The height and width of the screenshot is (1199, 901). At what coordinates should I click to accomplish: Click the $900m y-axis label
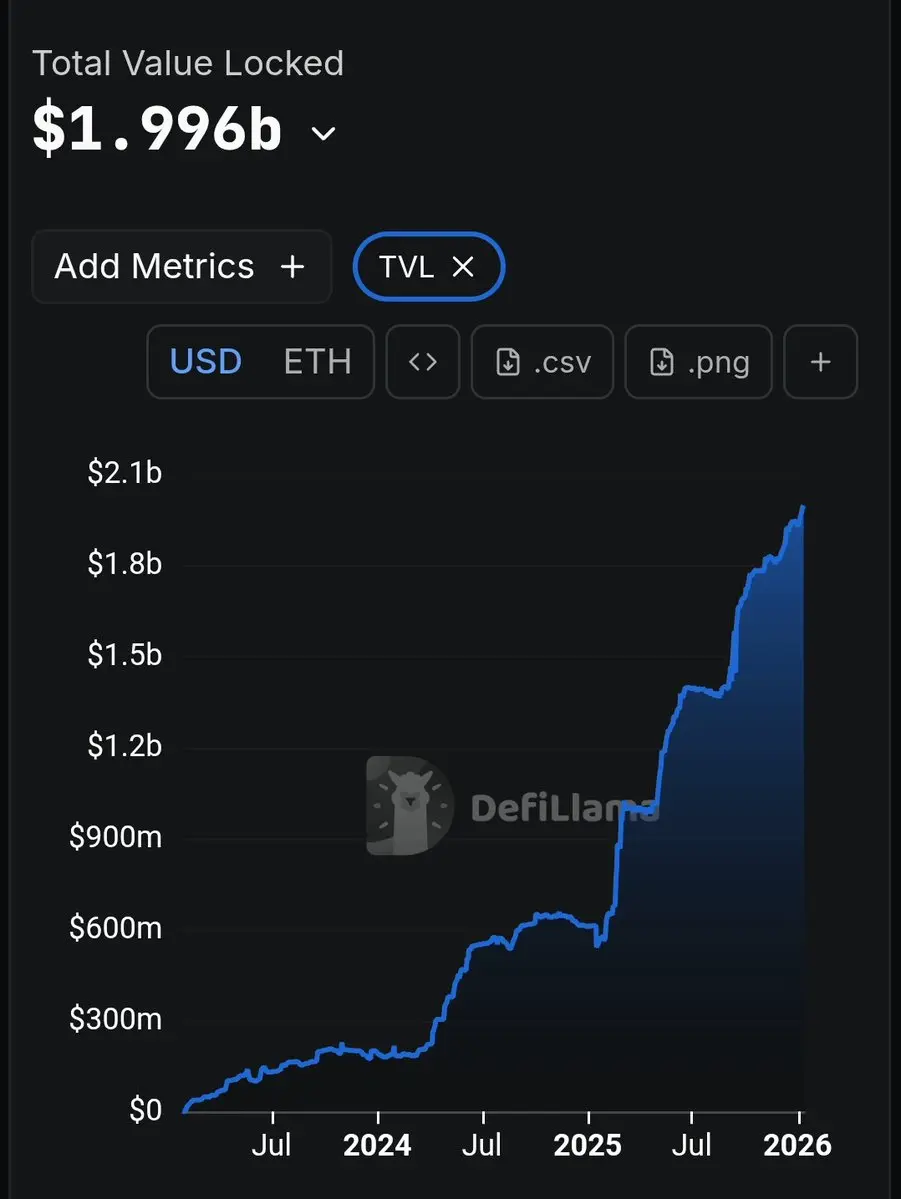tap(116, 837)
